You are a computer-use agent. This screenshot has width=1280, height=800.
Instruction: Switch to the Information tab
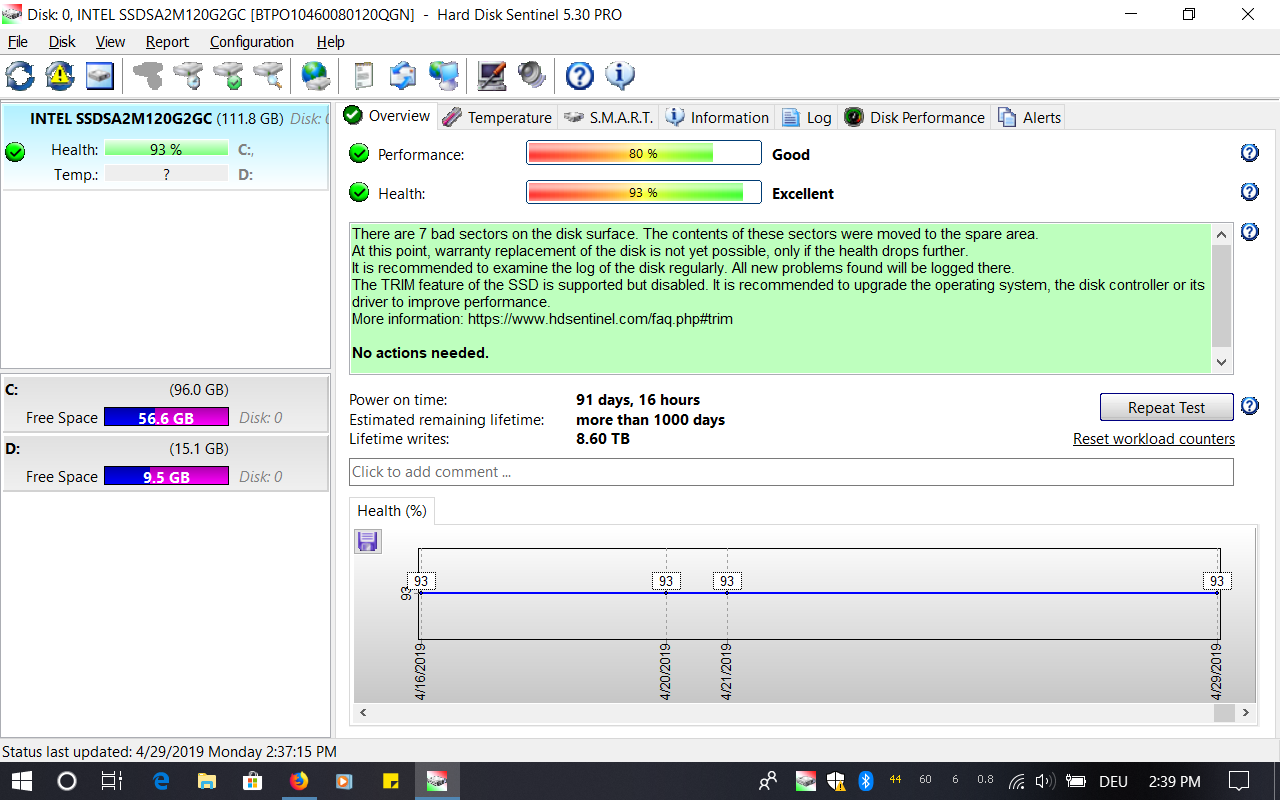tap(717, 117)
